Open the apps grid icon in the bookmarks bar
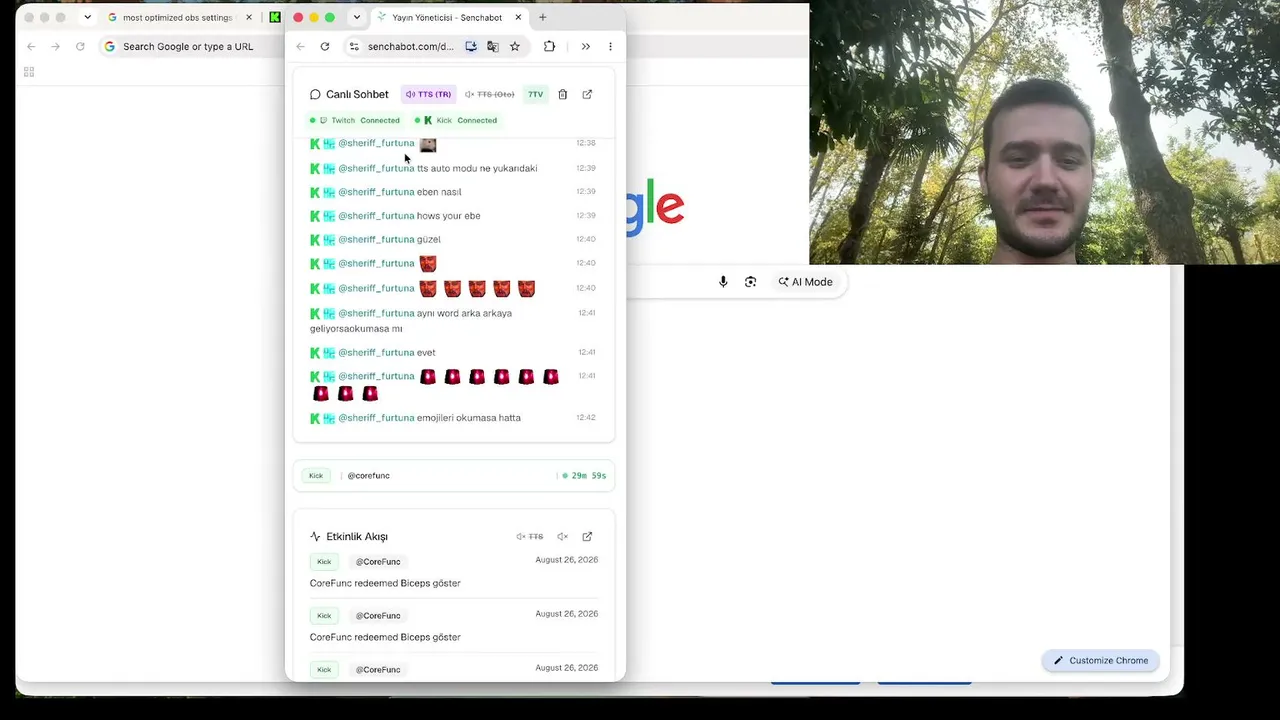 29,72
